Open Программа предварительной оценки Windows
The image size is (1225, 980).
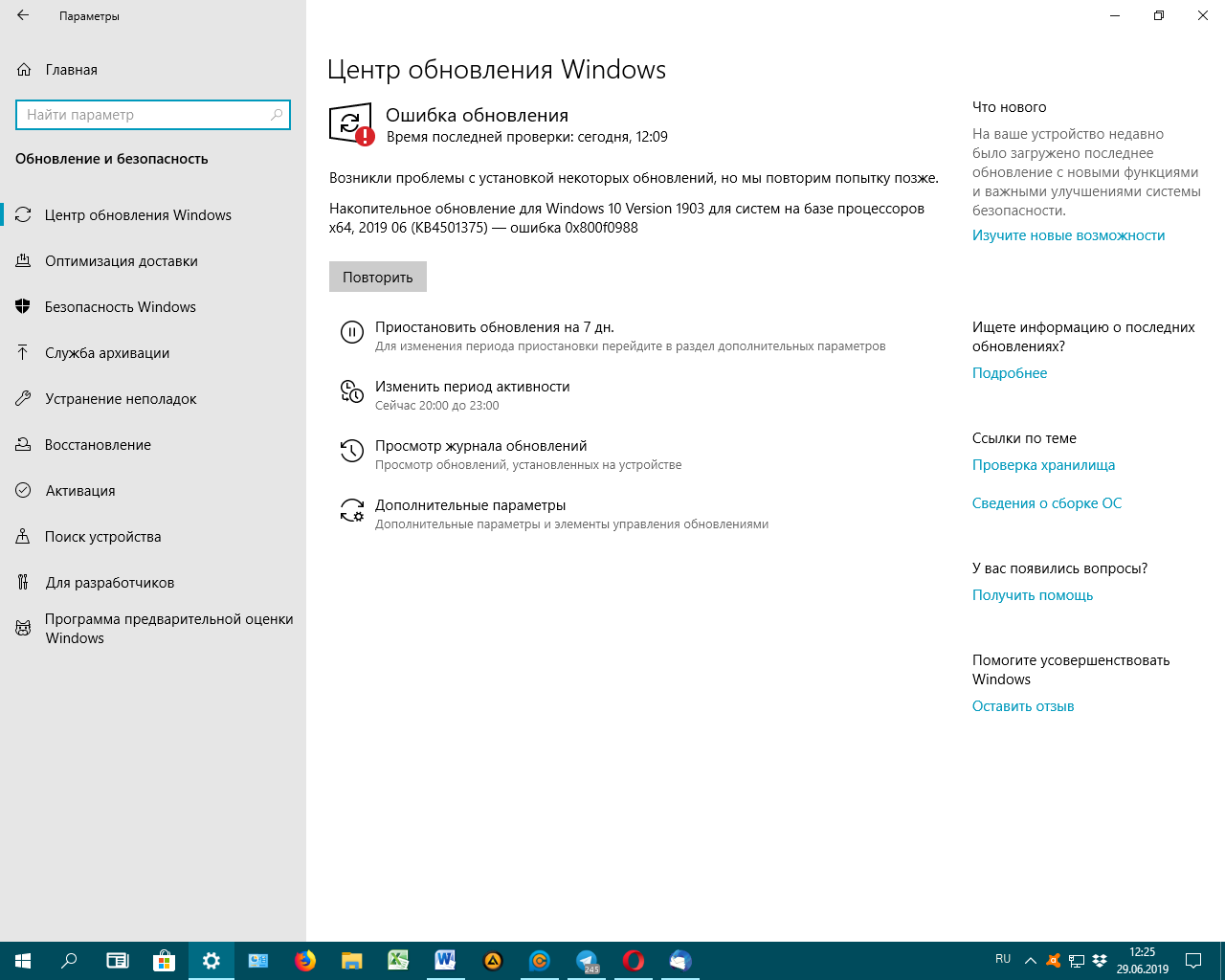click(x=153, y=629)
